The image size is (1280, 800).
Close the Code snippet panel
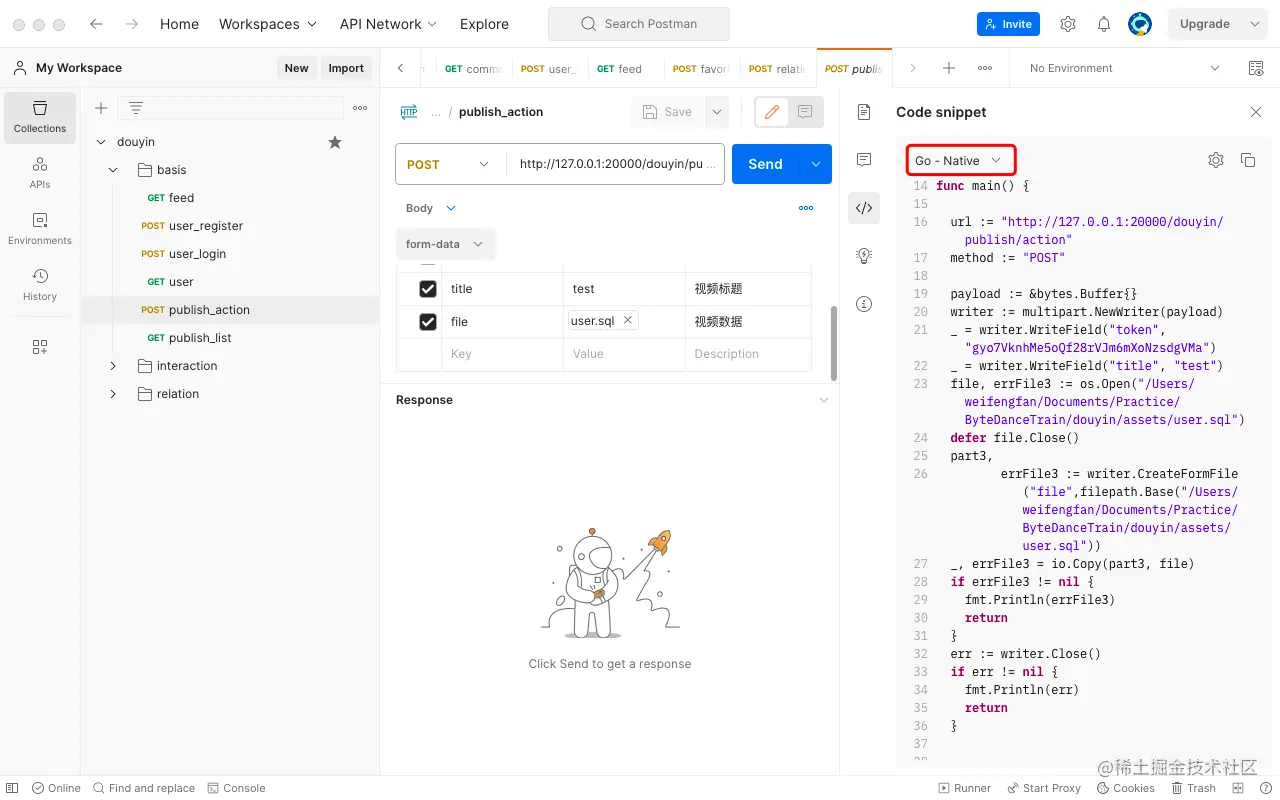pyautogui.click(x=1256, y=112)
